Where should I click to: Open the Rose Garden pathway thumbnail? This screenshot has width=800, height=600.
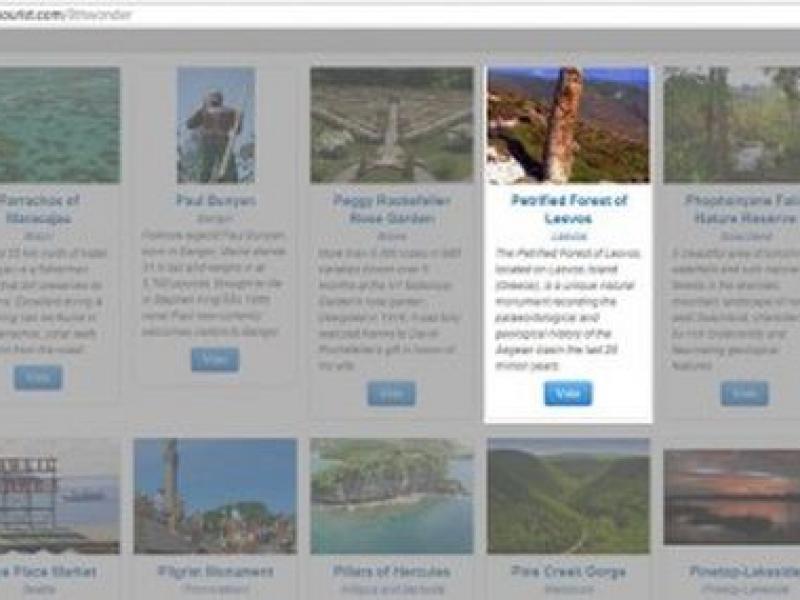click(391, 125)
